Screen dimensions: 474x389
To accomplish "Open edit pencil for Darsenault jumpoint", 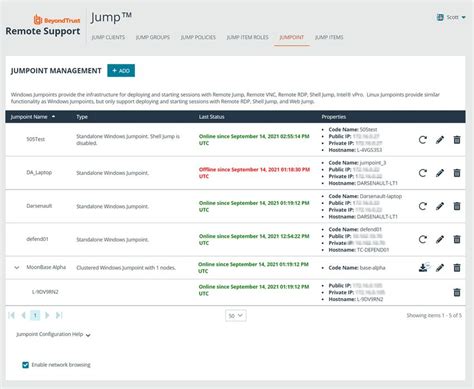I will coord(440,206).
